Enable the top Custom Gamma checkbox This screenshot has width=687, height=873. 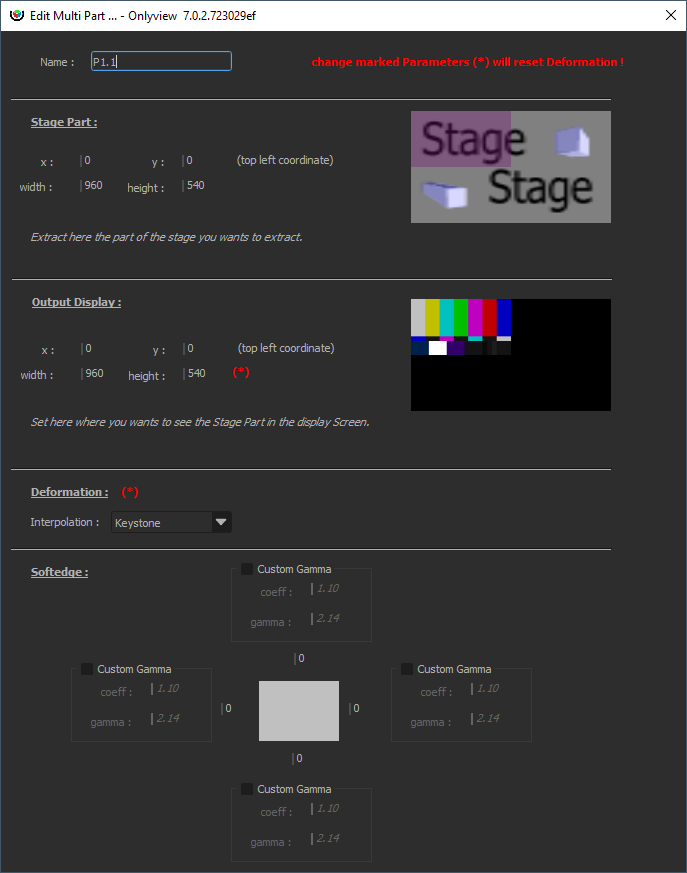click(x=247, y=569)
